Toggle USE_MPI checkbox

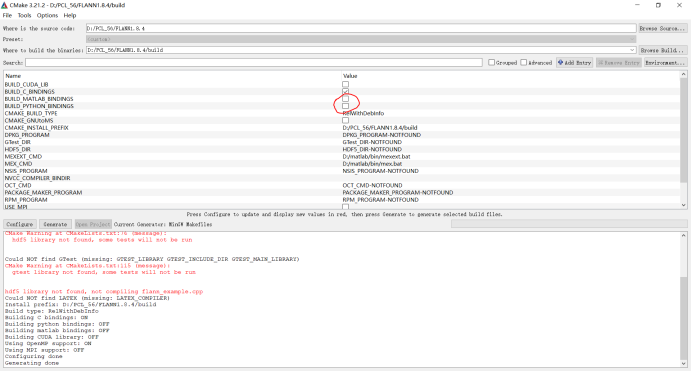[x=346, y=206]
